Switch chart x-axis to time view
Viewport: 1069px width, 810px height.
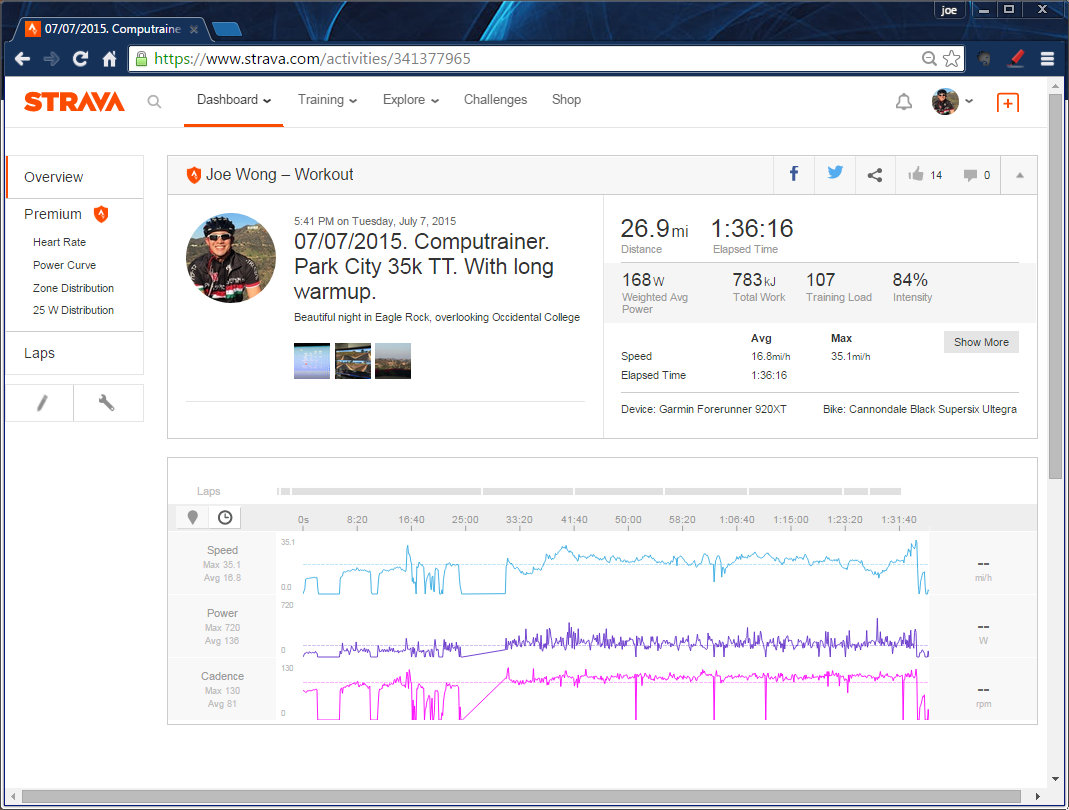click(225, 517)
